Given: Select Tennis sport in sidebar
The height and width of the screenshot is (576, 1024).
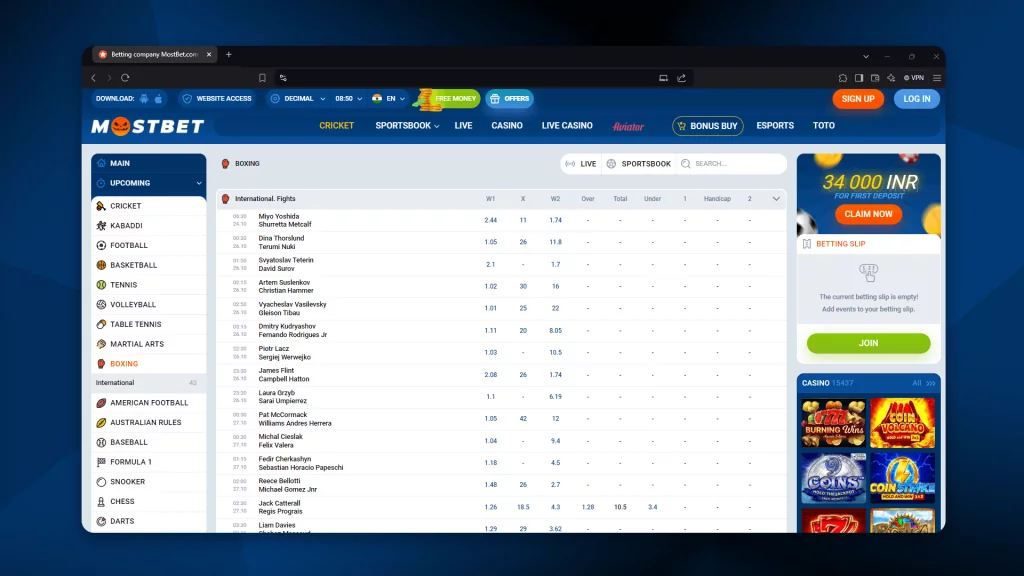Looking at the screenshot, I should click(149, 285).
